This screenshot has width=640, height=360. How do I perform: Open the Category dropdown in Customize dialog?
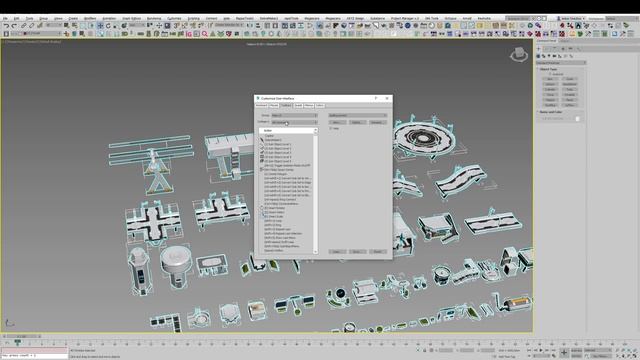(x=294, y=122)
